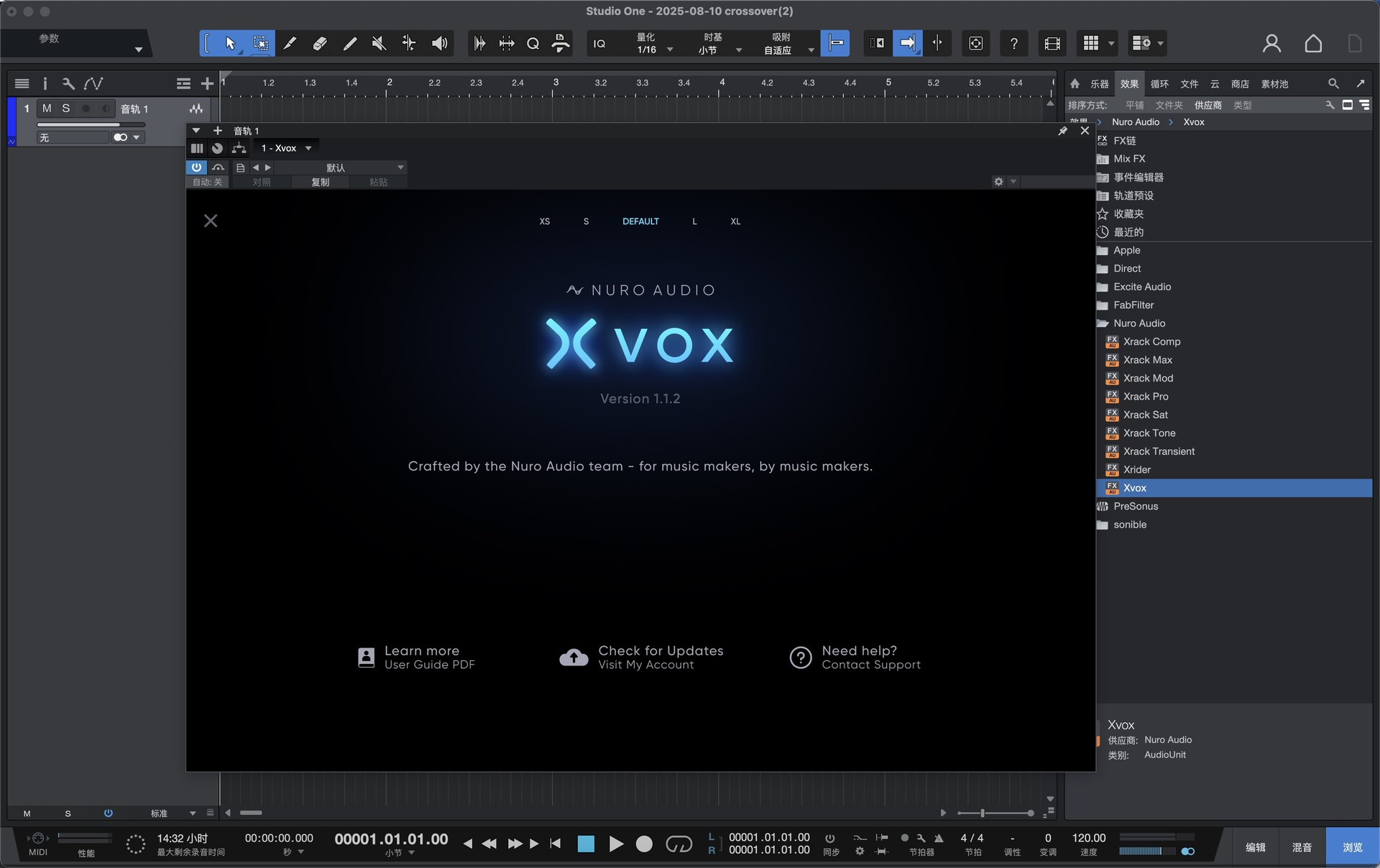Switch to the 文件 browser tab

1190,84
